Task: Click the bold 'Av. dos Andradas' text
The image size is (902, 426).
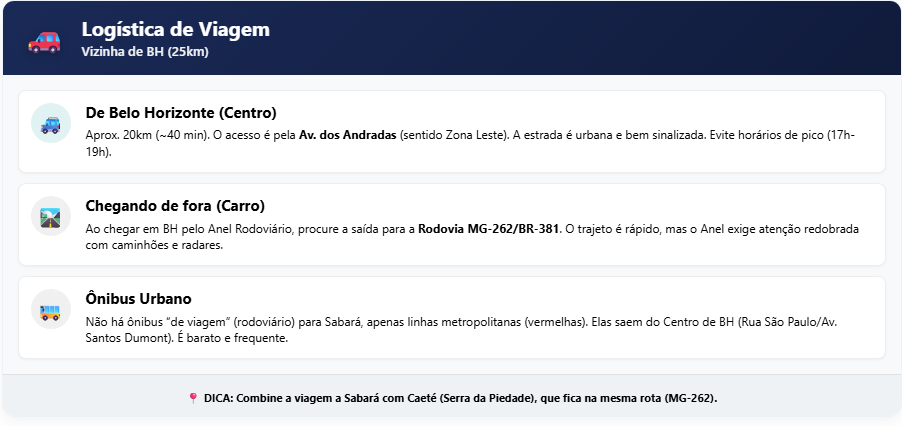Action: [347, 135]
